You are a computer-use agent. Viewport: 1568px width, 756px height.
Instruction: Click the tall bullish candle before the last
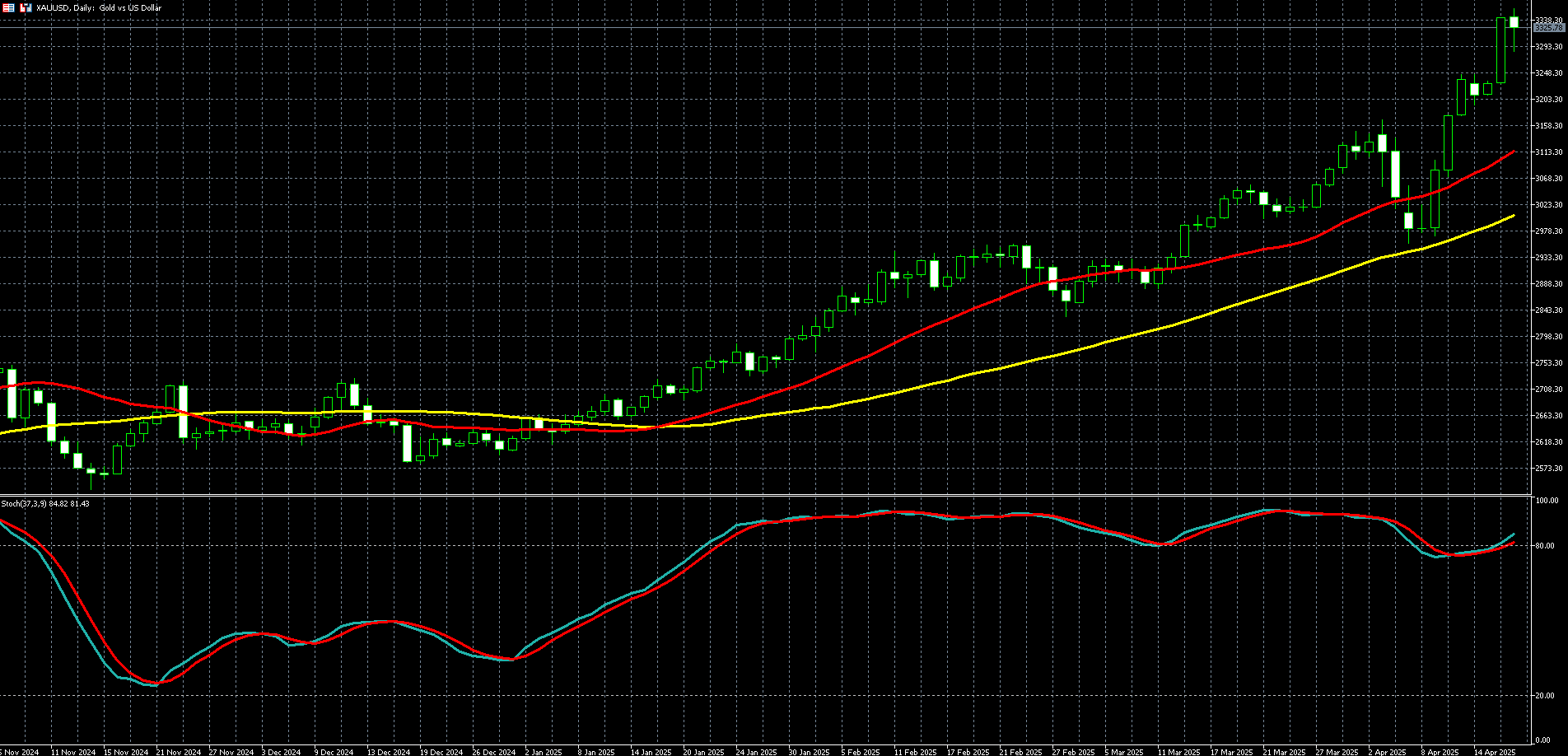[x=1500, y=50]
